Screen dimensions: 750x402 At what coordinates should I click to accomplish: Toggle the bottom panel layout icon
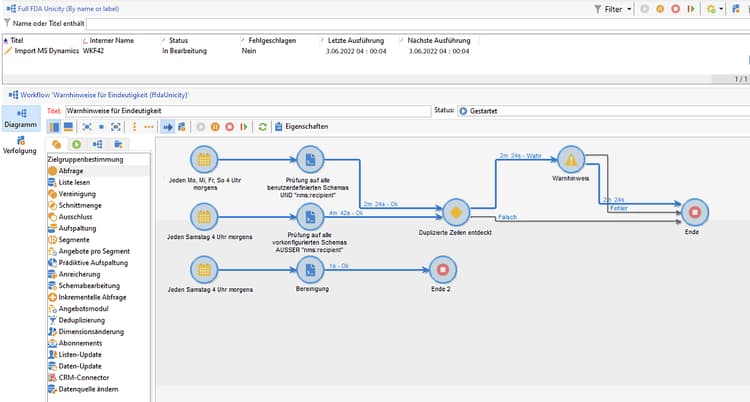[x=68, y=127]
